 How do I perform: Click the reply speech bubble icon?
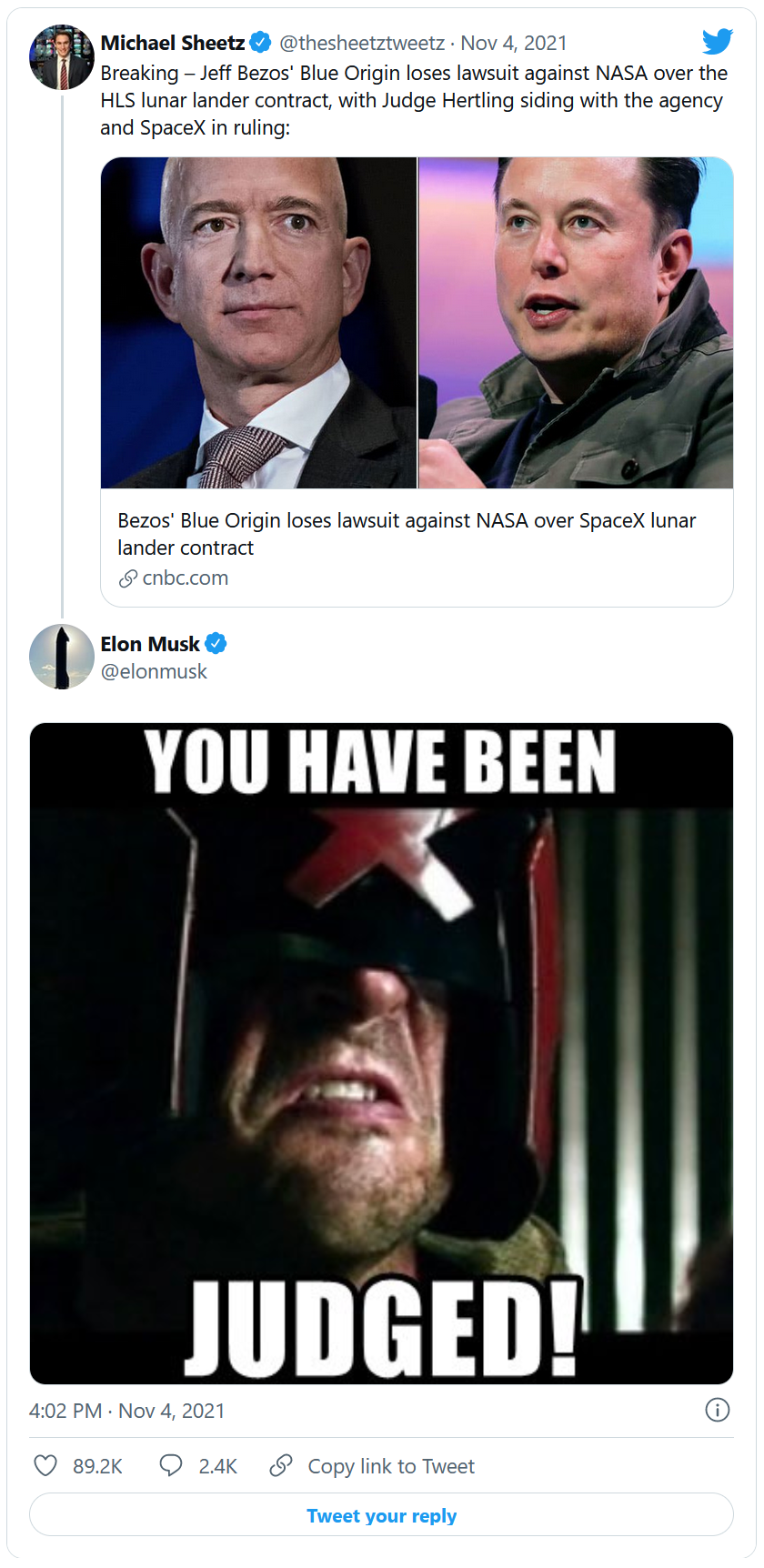(171, 1465)
